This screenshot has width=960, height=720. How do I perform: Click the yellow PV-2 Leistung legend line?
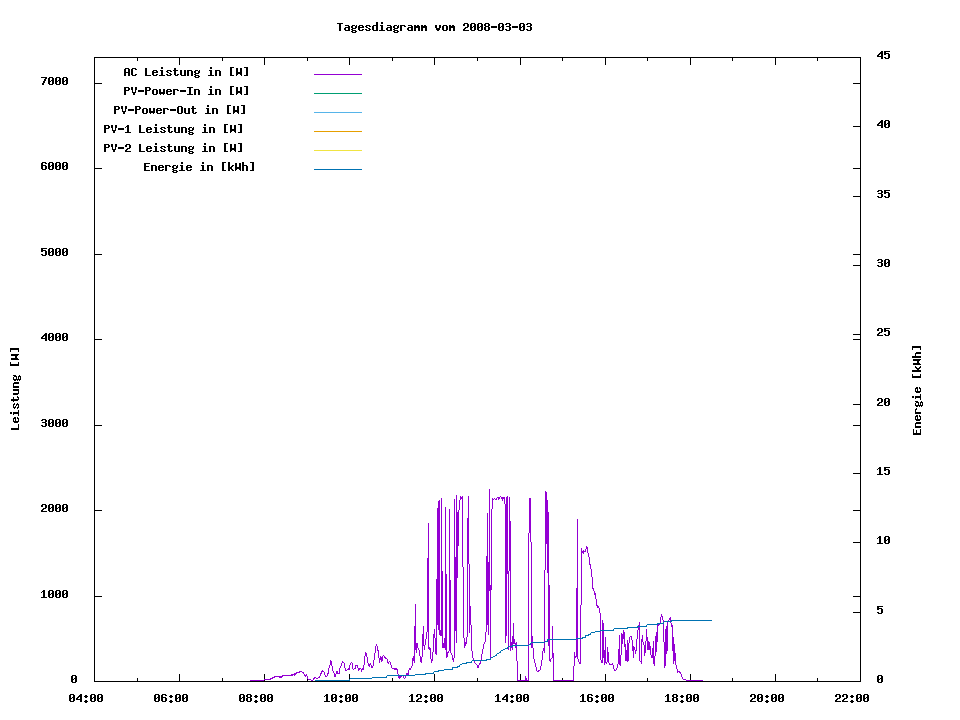(337, 150)
